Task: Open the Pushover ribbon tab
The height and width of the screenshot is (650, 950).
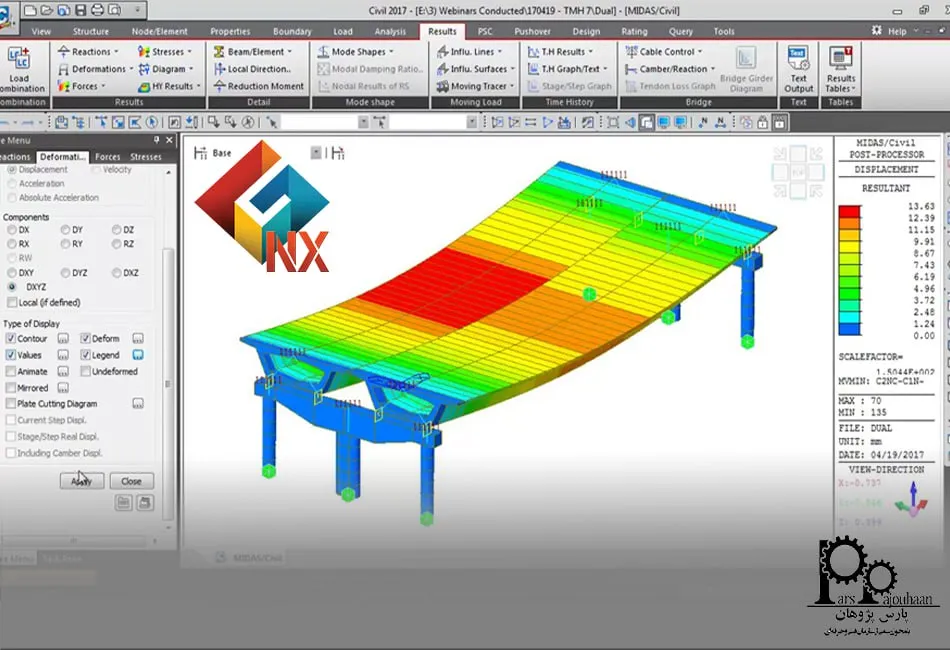Action: [532, 31]
